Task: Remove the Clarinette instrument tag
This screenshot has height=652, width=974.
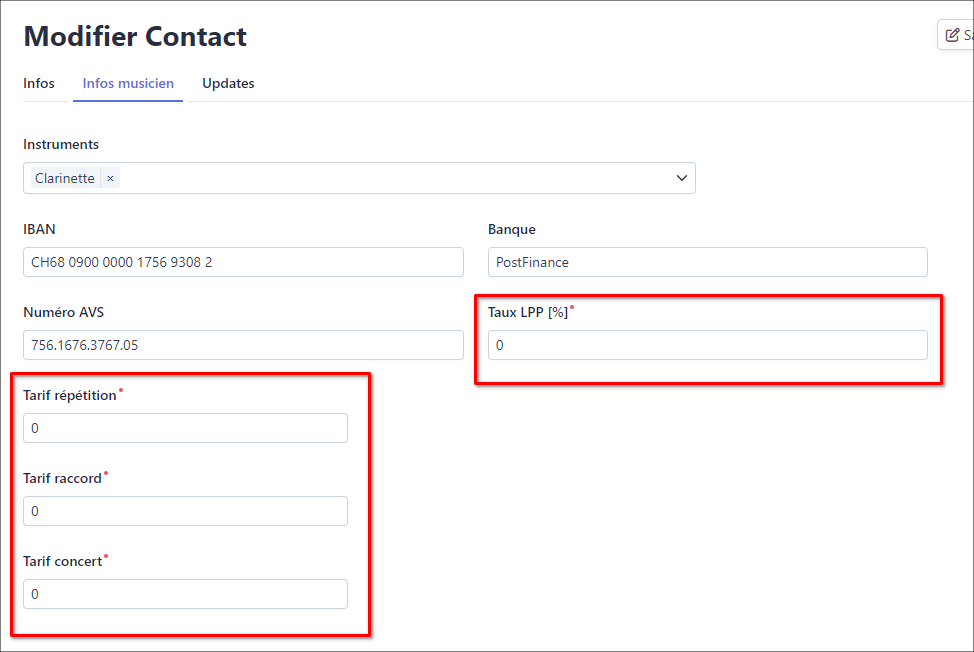Action: 110,178
